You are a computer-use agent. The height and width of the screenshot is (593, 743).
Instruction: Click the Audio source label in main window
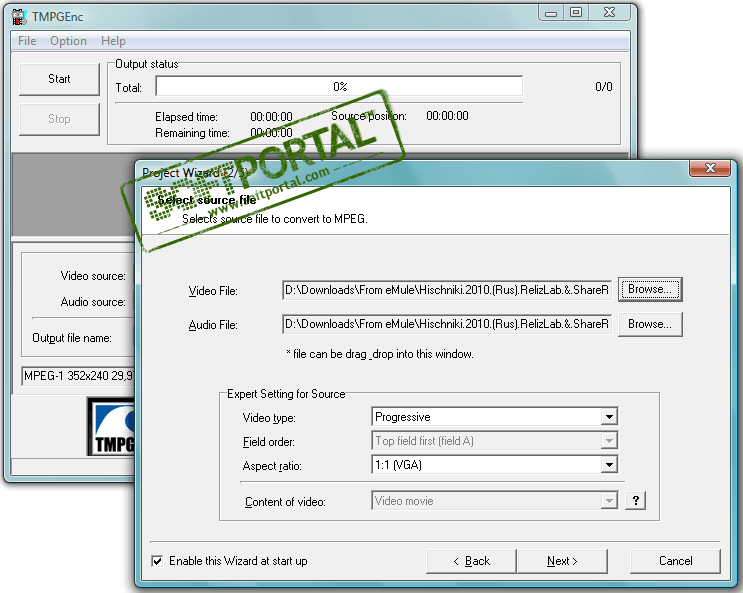pos(93,302)
